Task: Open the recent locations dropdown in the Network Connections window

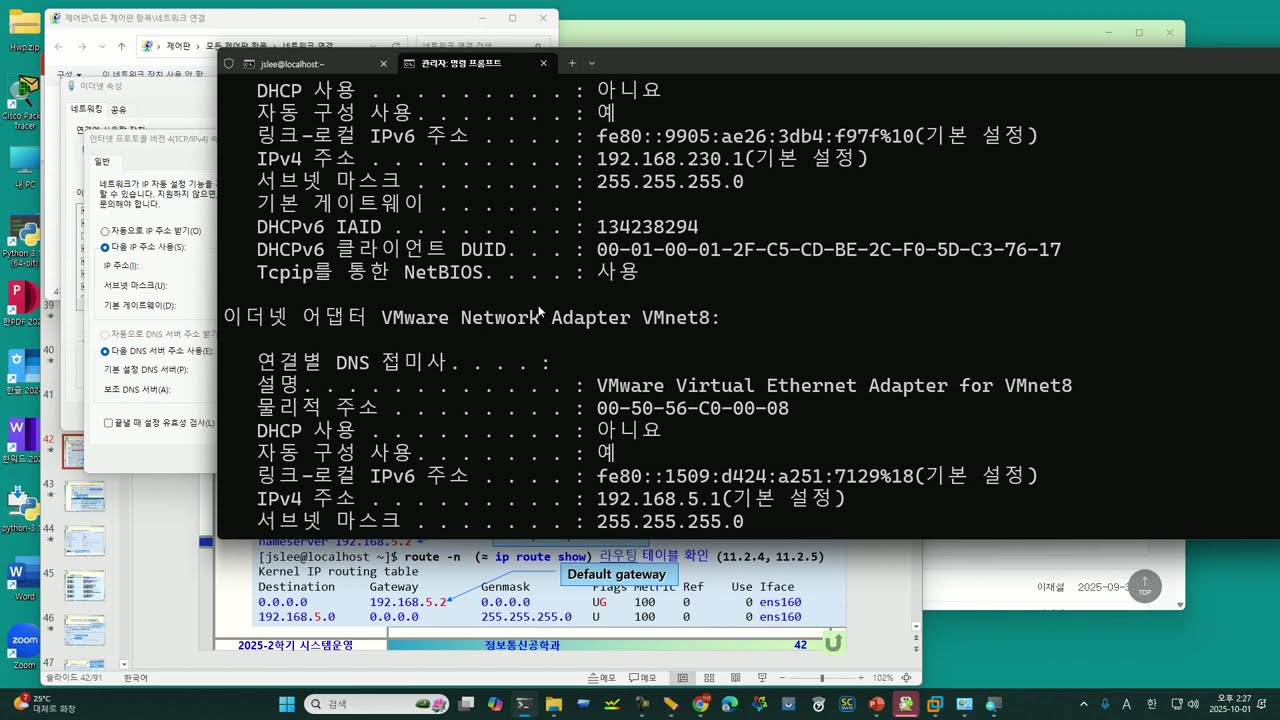Action: point(101,46)
